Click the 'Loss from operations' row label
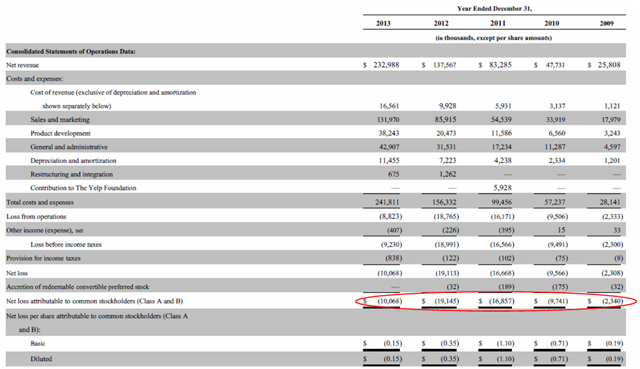 point(36,217)
